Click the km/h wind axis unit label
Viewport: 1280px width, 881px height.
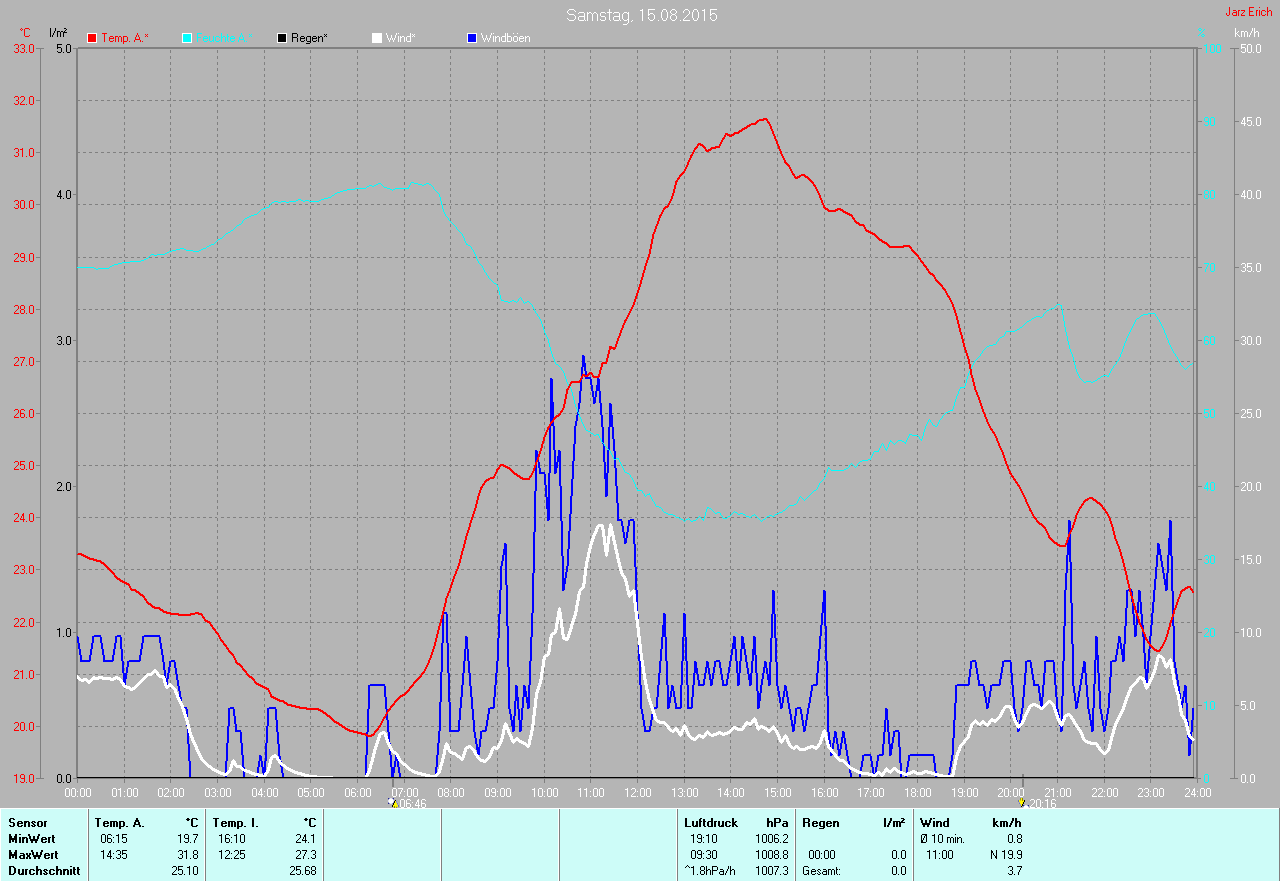(x=1247, y=33)
